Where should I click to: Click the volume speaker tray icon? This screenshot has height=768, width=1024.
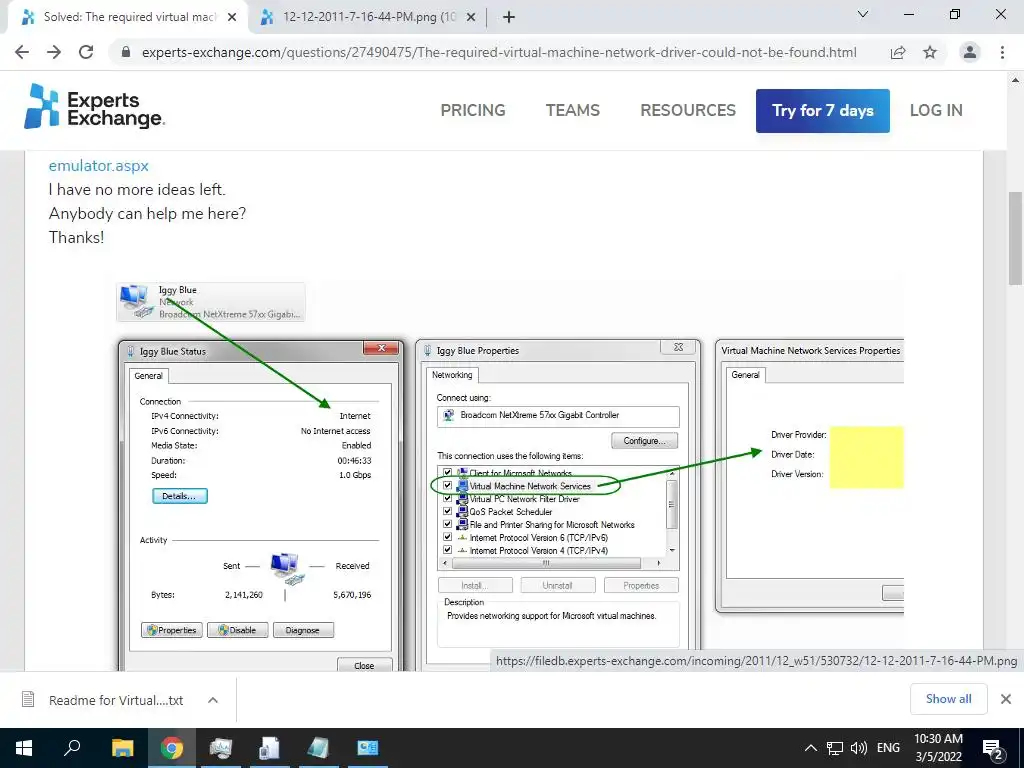858,748
